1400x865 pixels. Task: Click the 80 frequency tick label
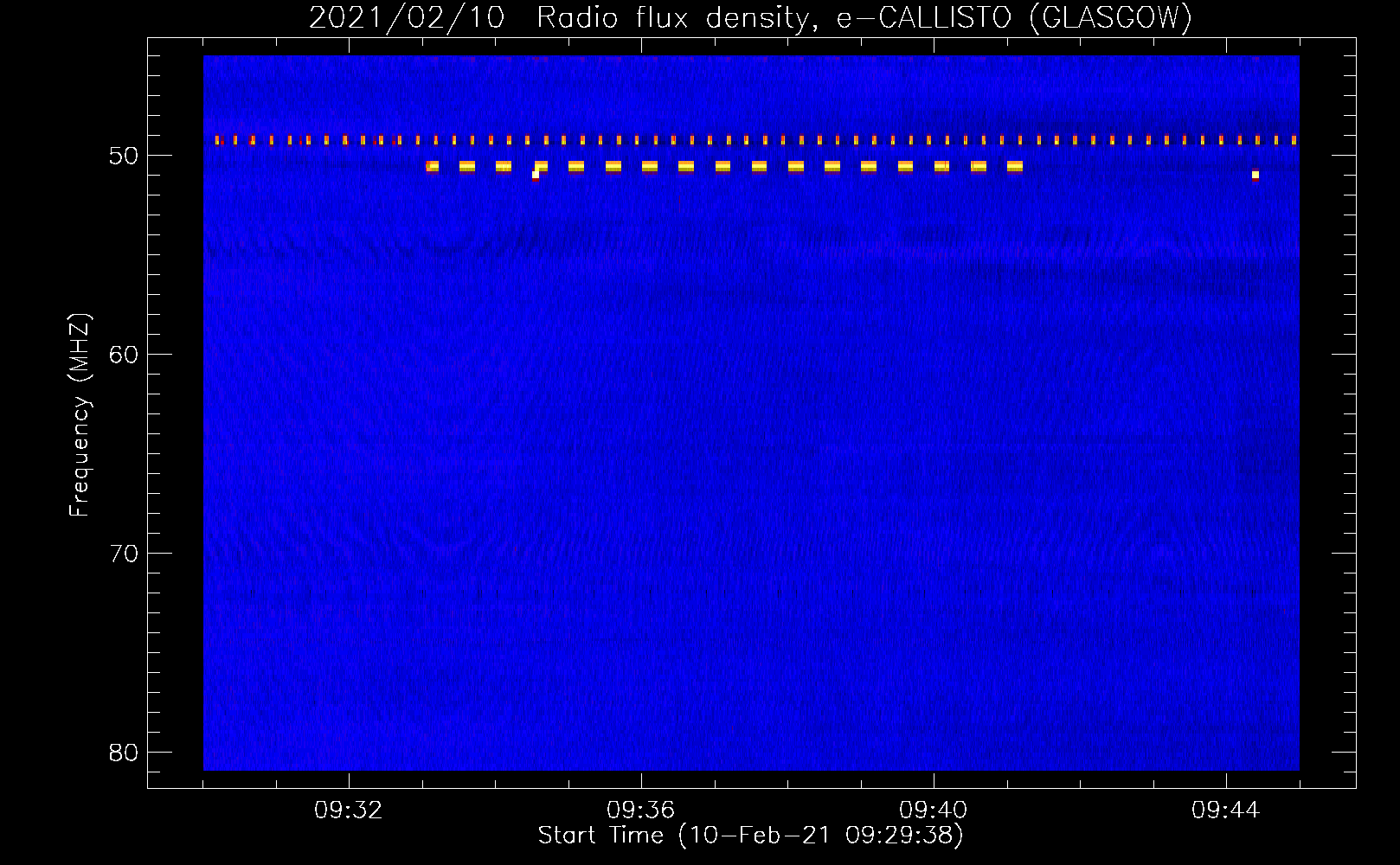tap(124, 753)
